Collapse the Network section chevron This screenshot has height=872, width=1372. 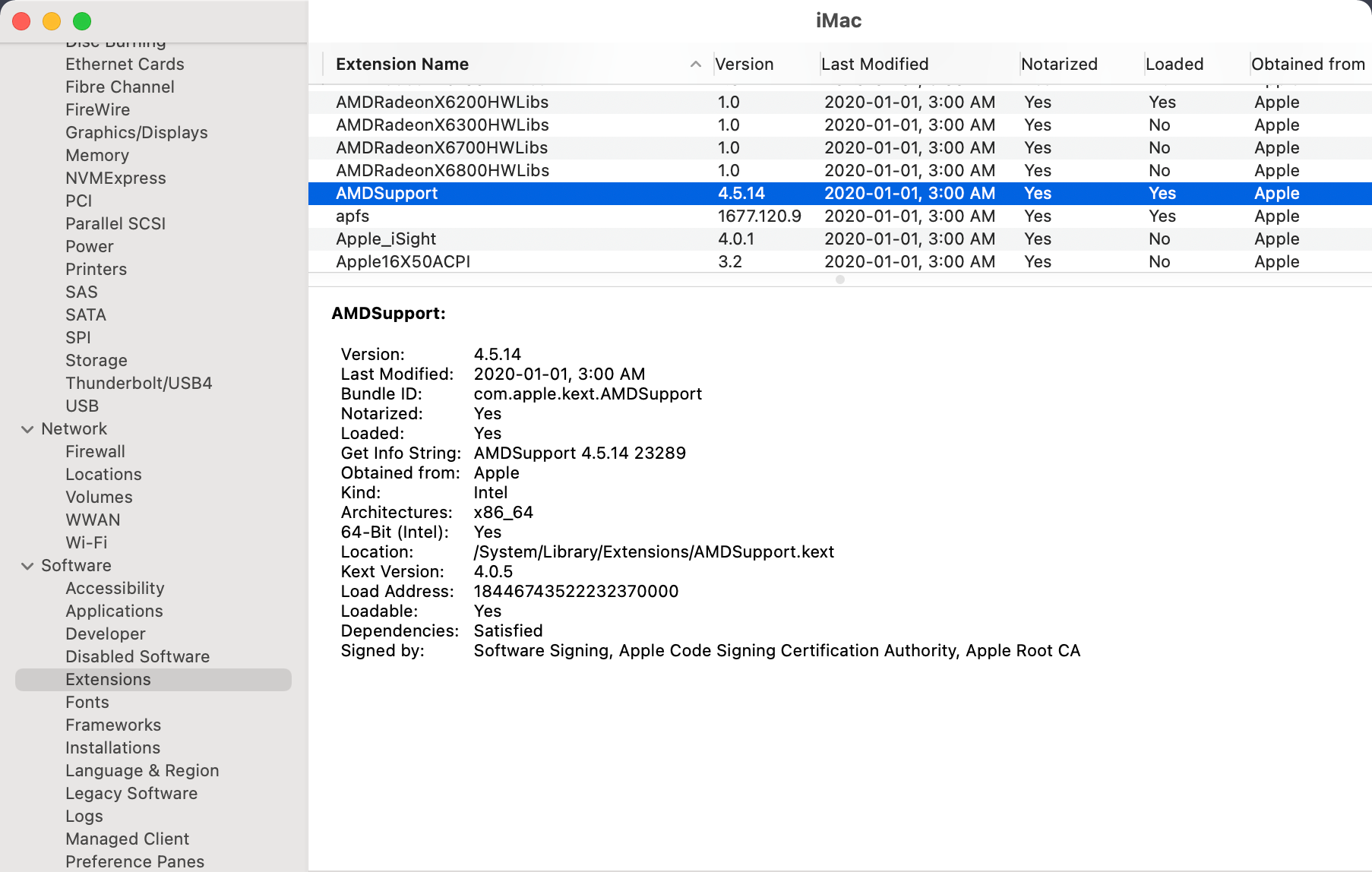click(27, 429)
